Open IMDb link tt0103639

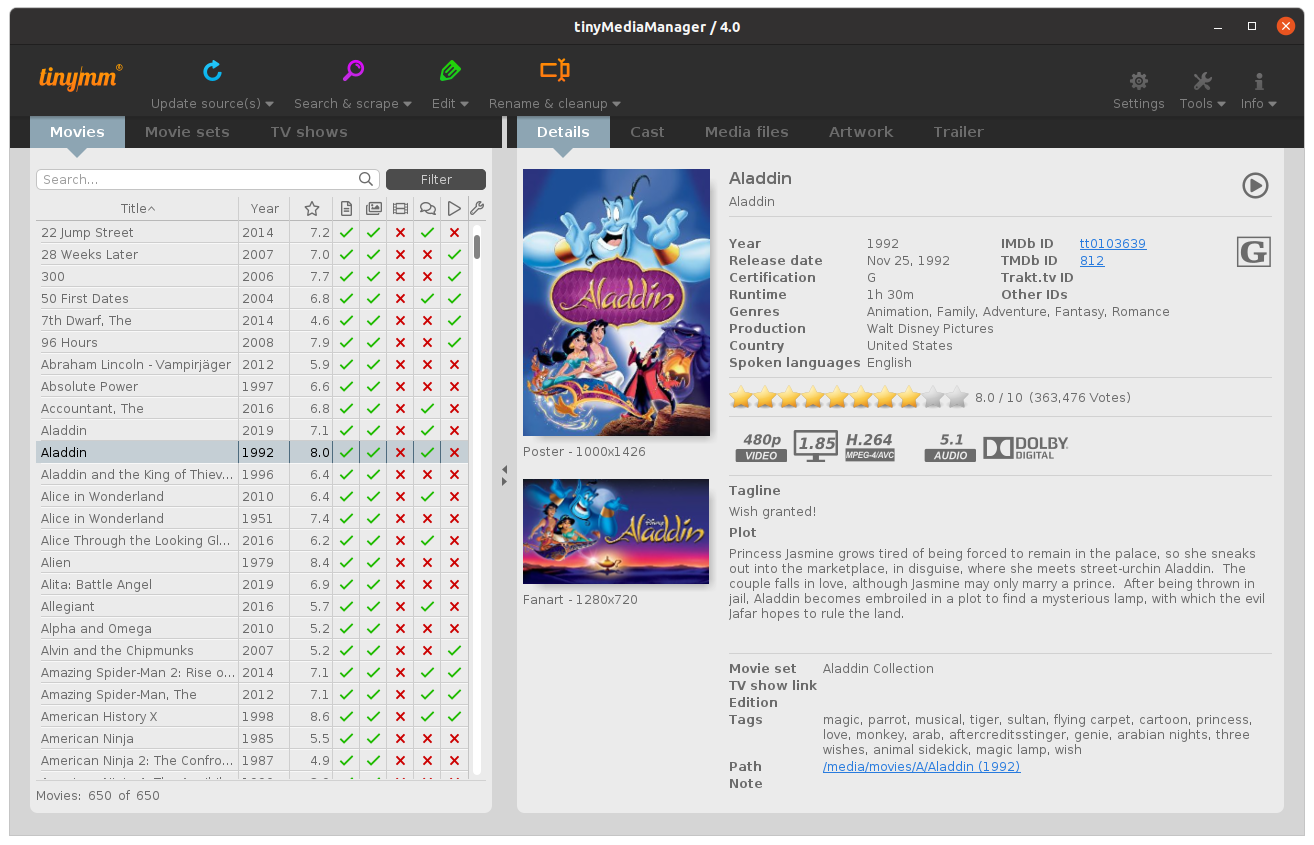tap(1112, 244)
